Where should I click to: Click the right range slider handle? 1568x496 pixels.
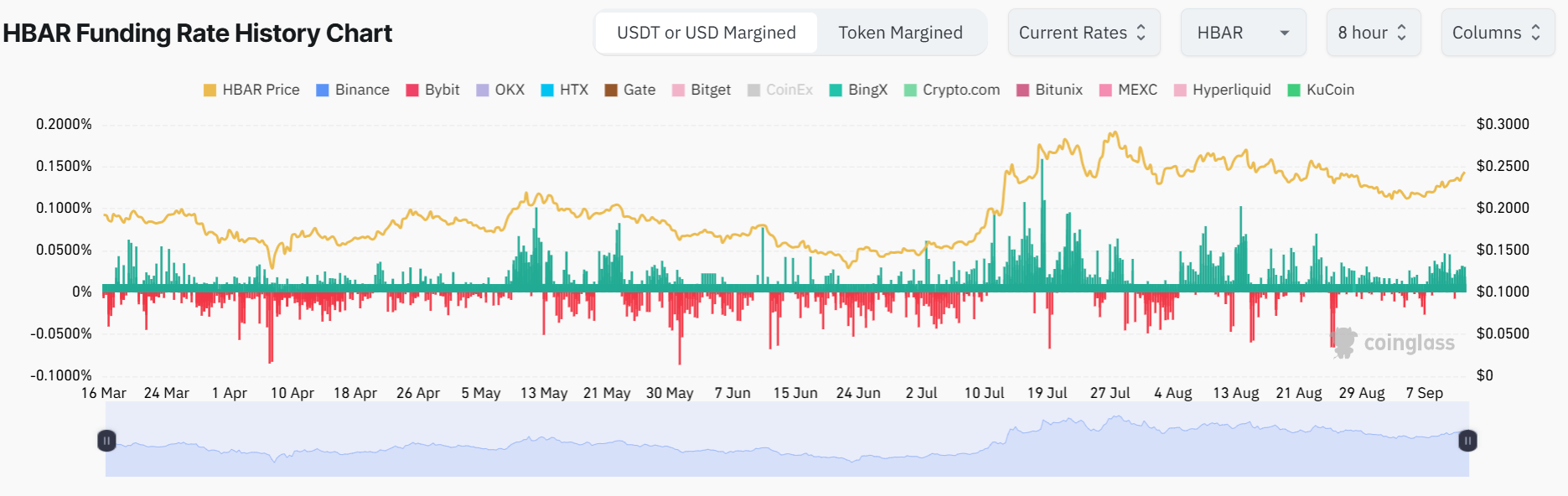coord(1467,441)
